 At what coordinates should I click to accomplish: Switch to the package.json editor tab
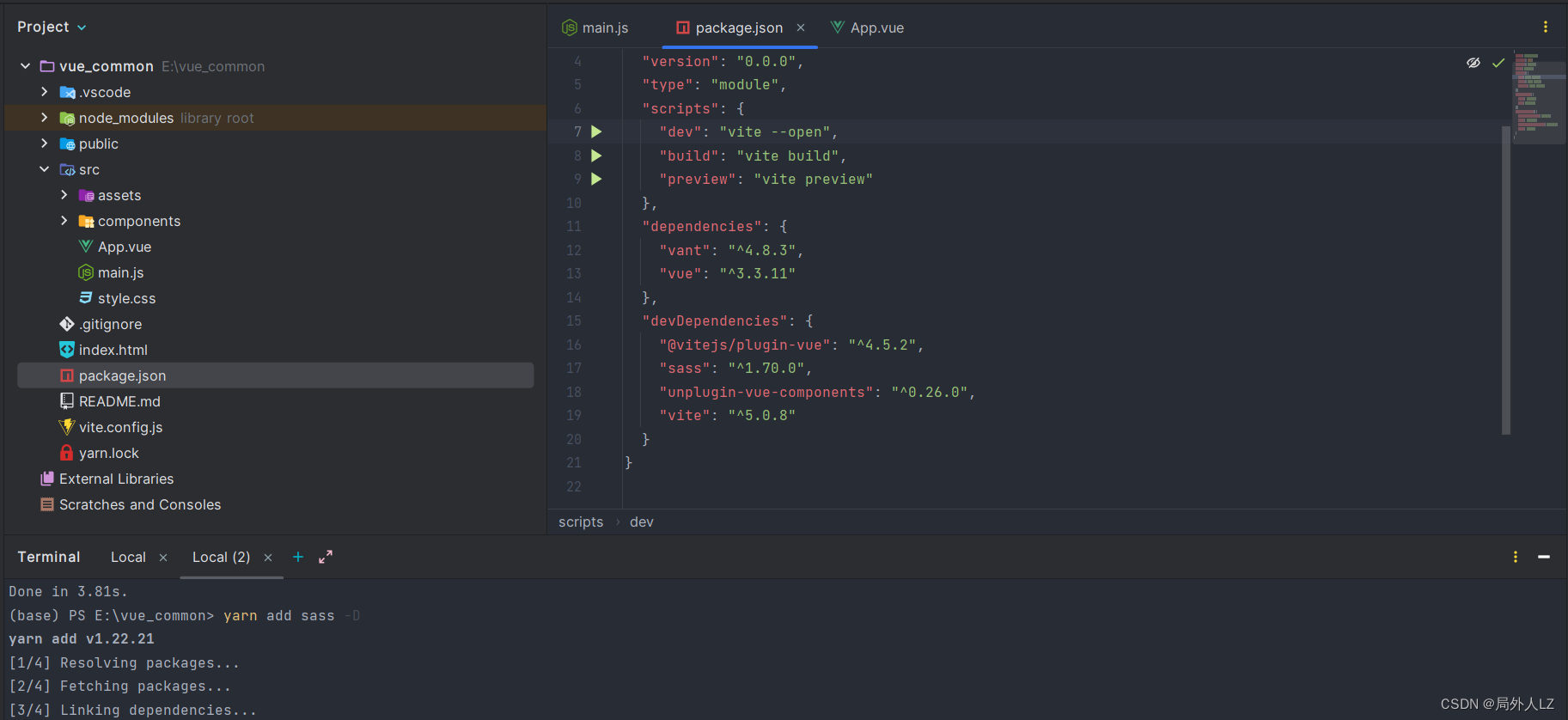(x=739, y=27)
